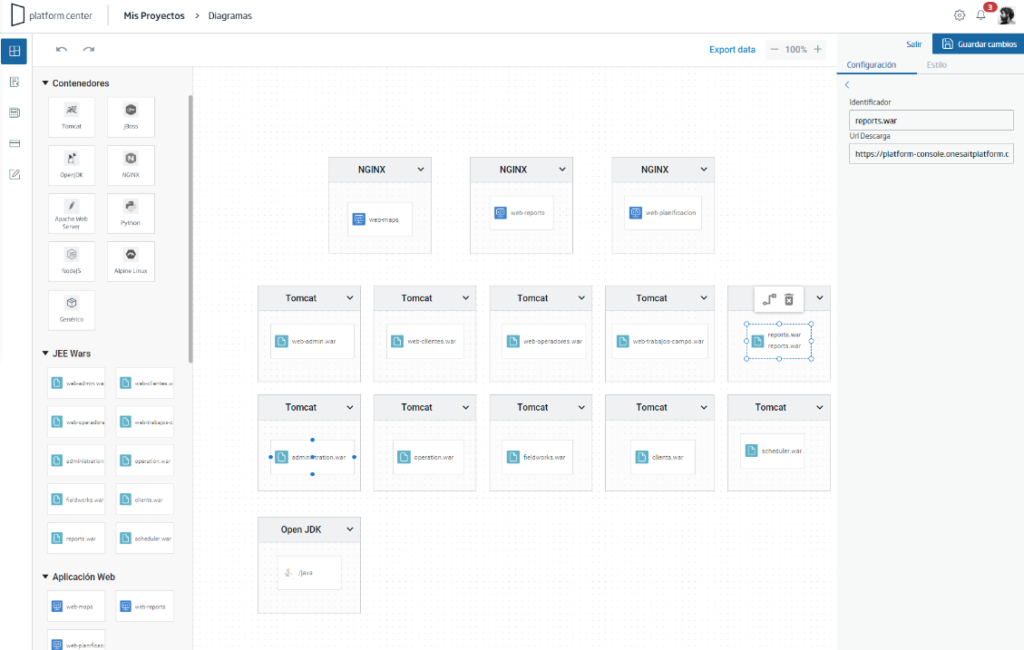Screen dimensions: 1024x650
Task: Select the clients.war node on canvas
Action: pyautogui.click(x=663, y=457)
